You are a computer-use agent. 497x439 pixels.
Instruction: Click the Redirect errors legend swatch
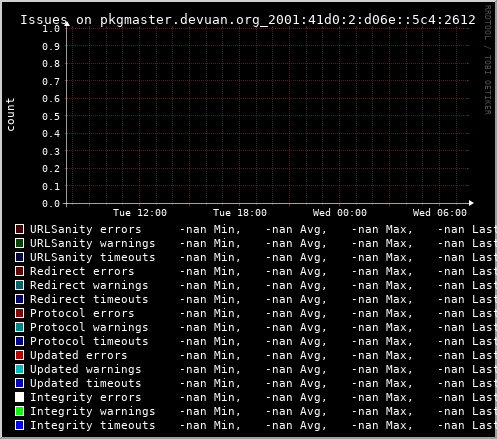19,271
